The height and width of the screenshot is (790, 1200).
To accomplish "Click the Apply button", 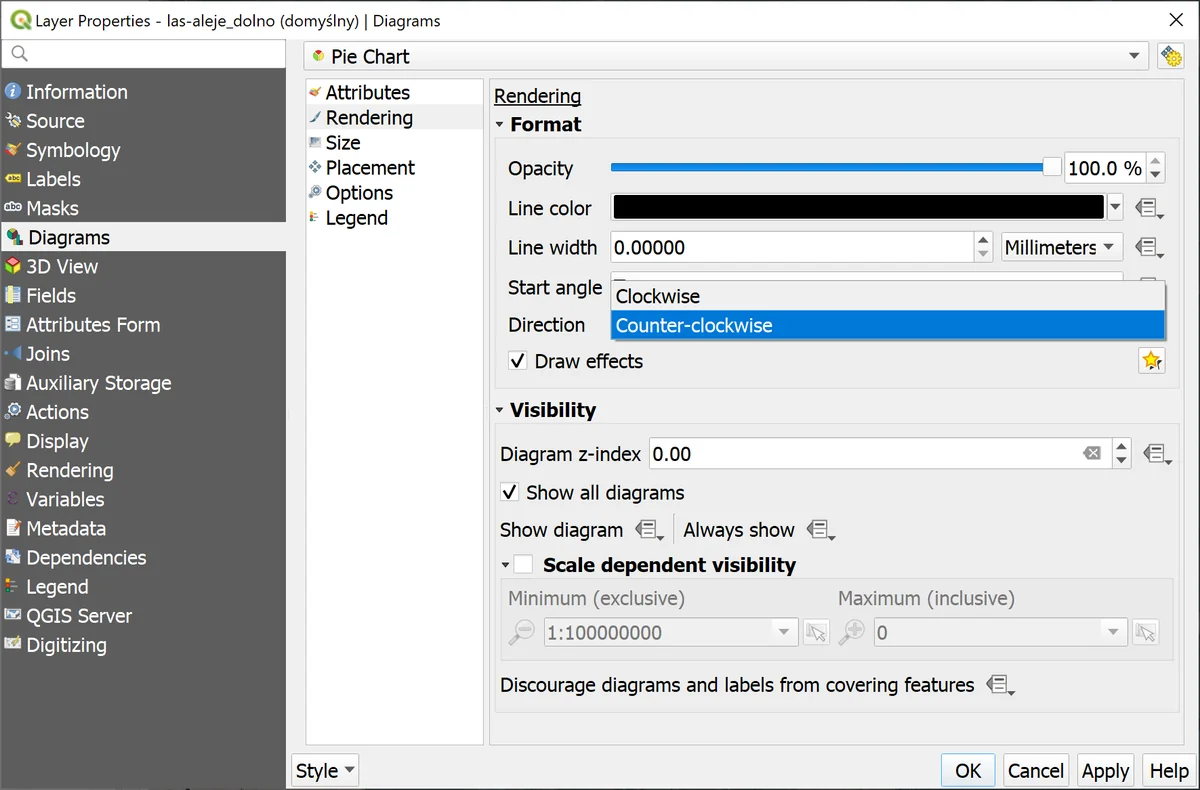I will (x=1105, y=770).
